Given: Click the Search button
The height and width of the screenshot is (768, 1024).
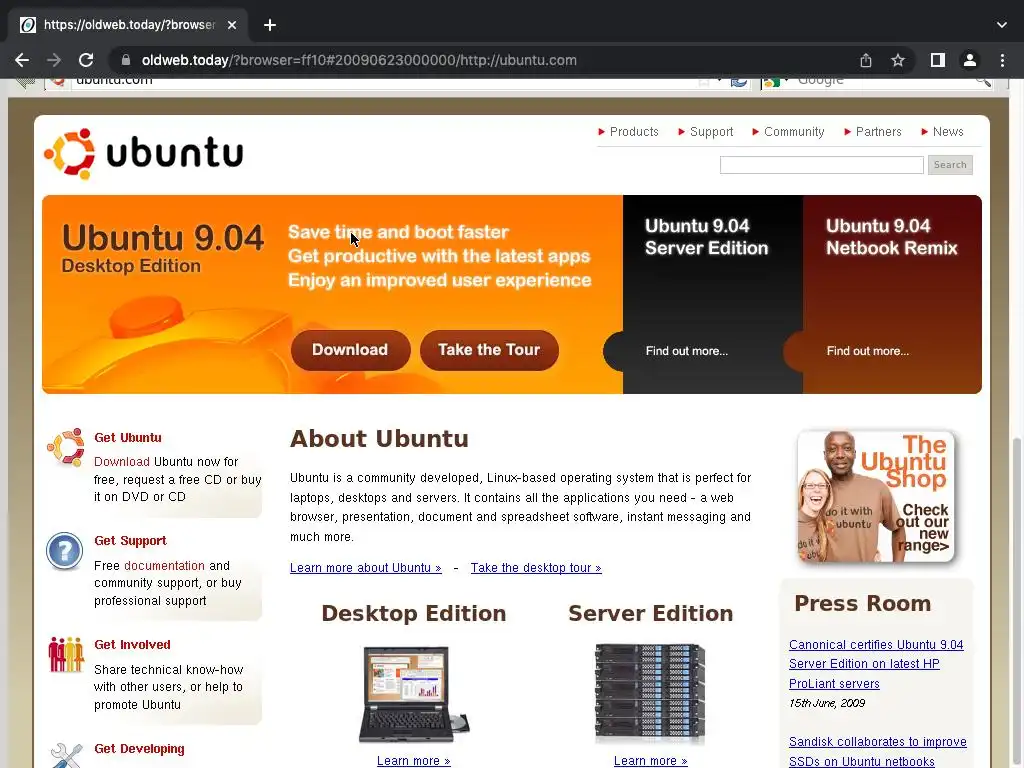Looking at the screenshot, I should 950,165.
